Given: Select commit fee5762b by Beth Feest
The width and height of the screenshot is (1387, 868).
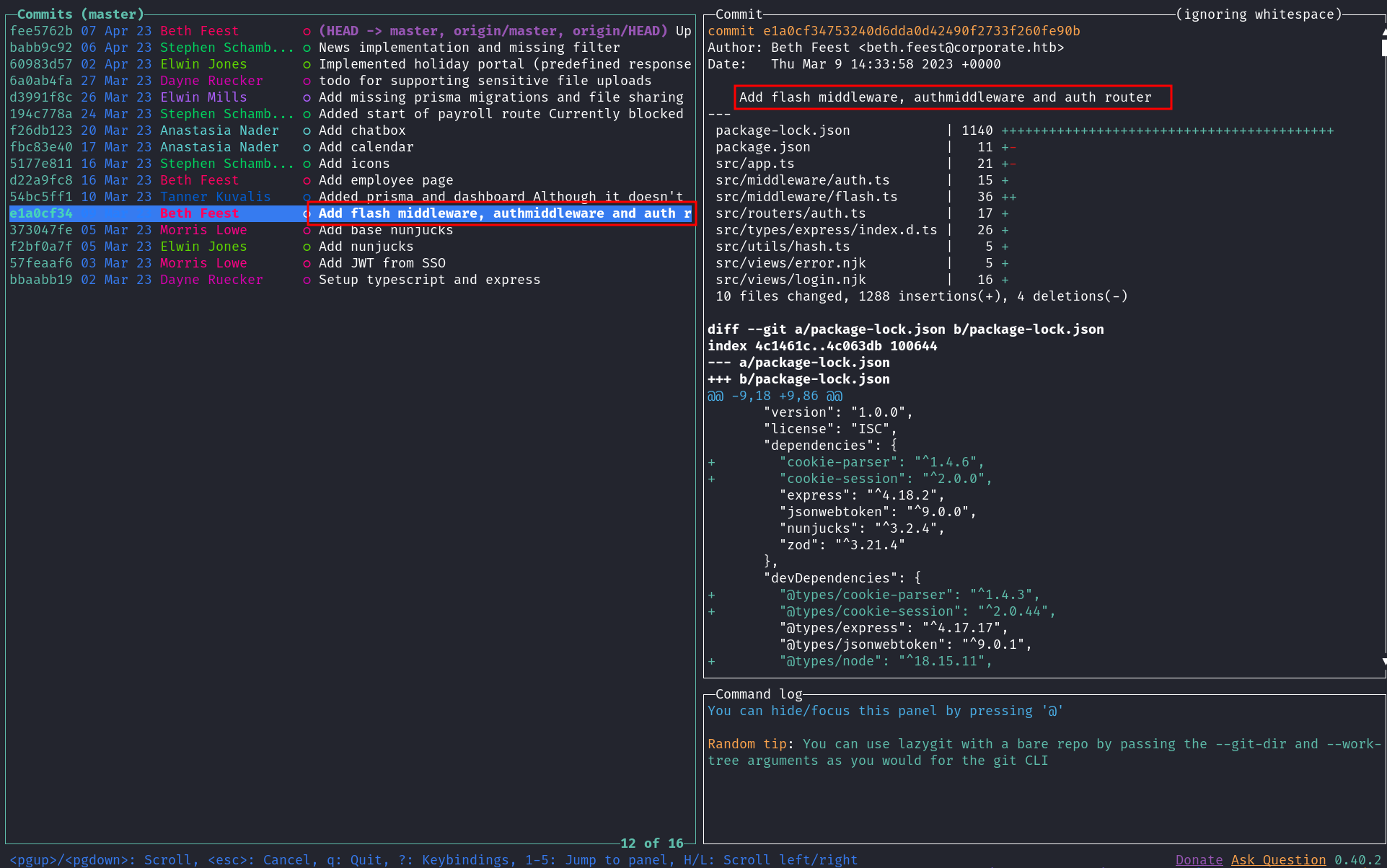Looking at the screenshot, I should [40, 31].
